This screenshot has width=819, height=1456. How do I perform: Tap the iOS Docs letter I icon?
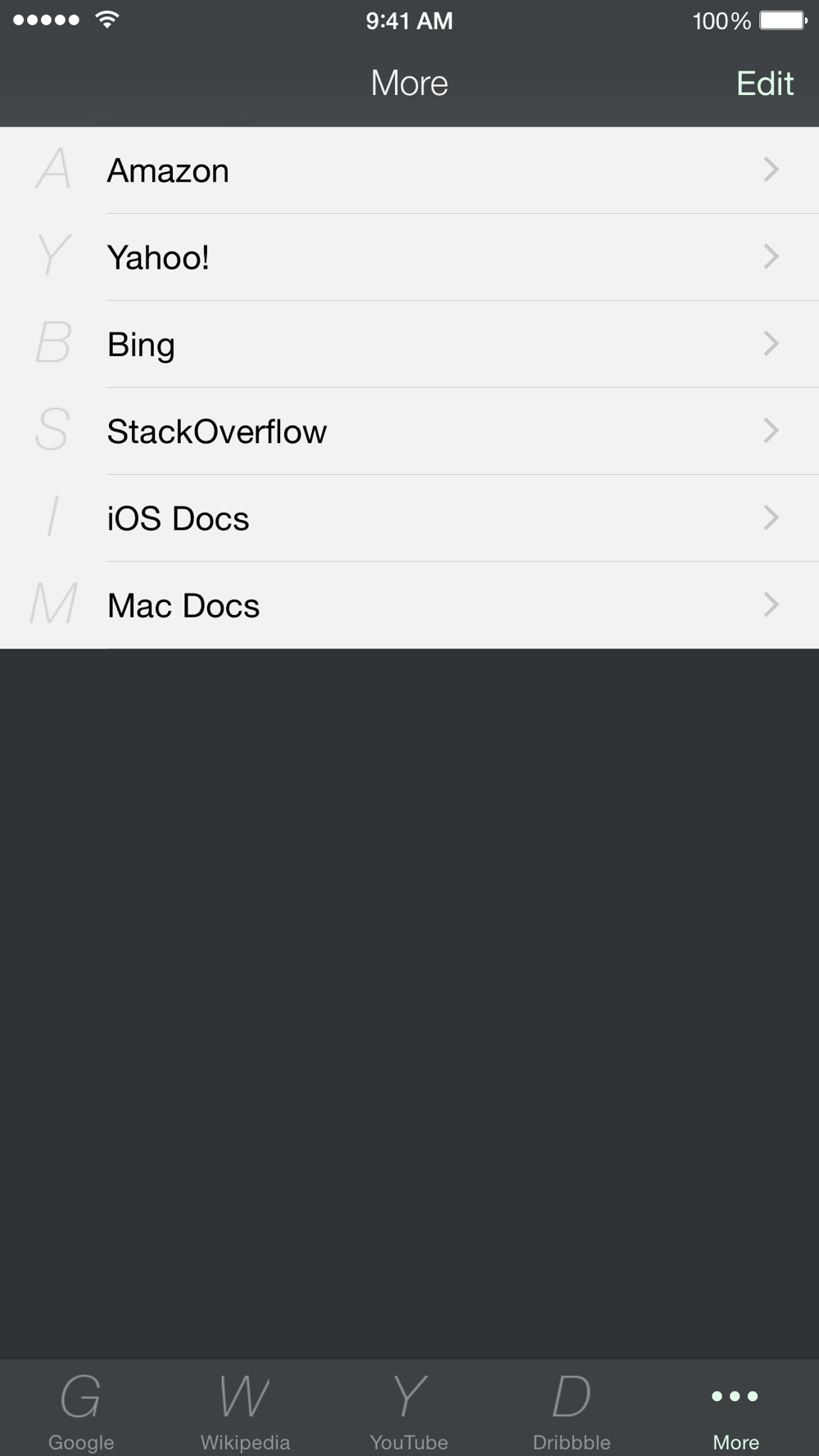pyautogui.click(x=53, y=518)
